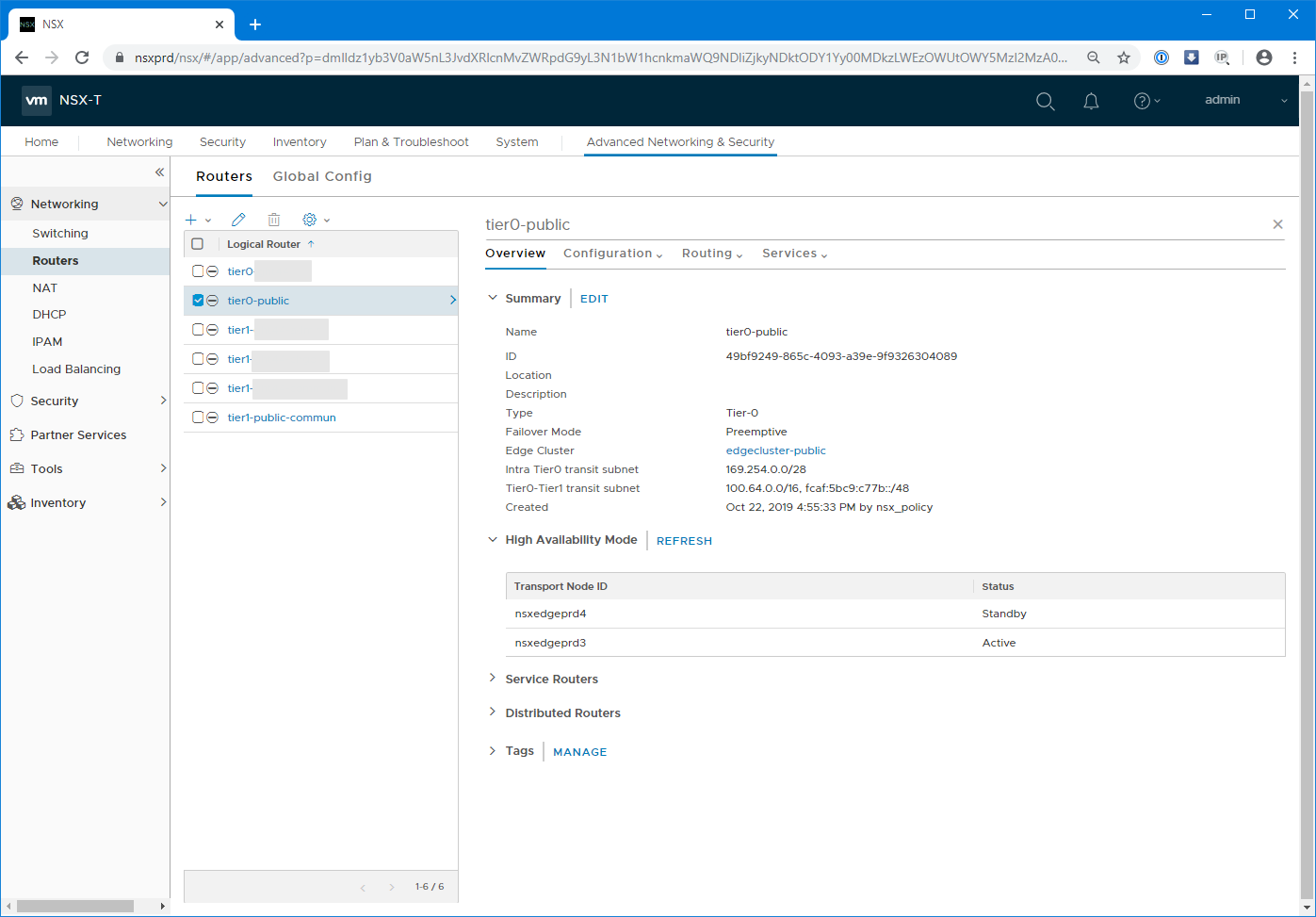Expand the Service Routers section
Viewport: 1316px width, 917px height.
tap(551, 680)
